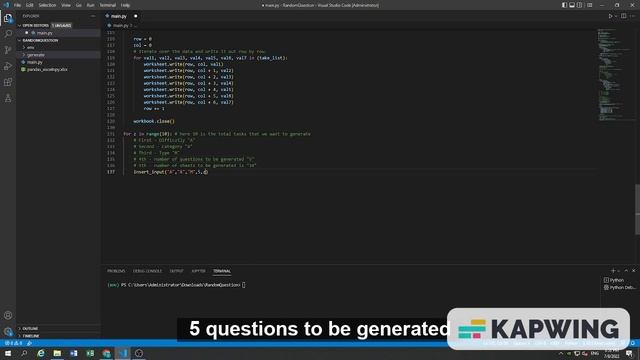Toggle the primary side bar visibility
This screenshot has width=640, height=360.
tap(564, 5)
